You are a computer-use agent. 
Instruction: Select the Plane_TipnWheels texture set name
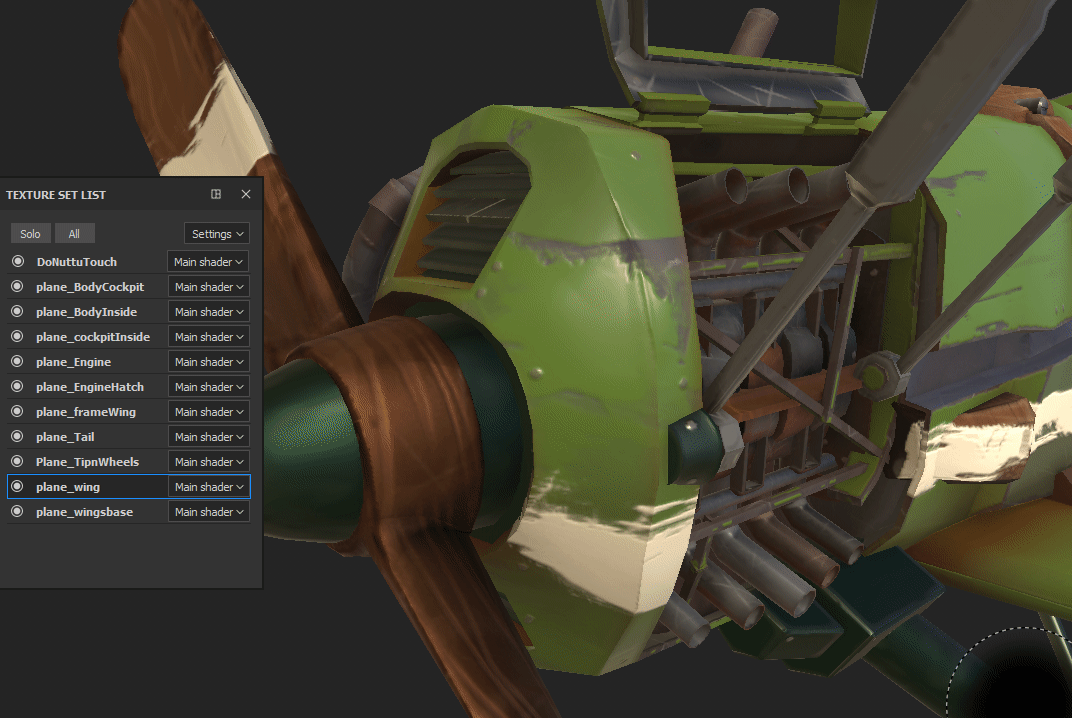point(88,462)
